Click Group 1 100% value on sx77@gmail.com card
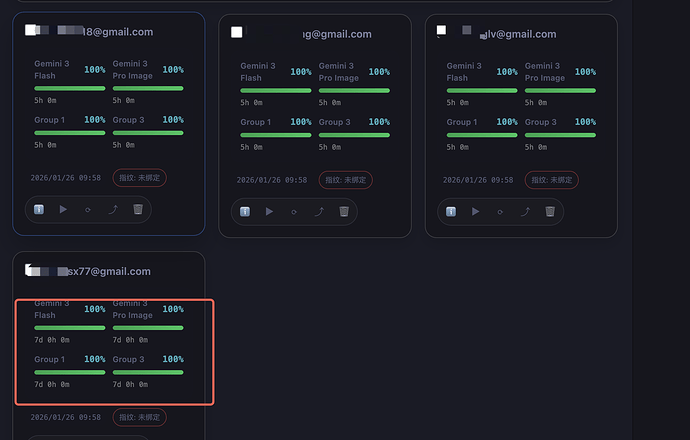690x440 pixels. pyautogui.click(x=95, y=359)
